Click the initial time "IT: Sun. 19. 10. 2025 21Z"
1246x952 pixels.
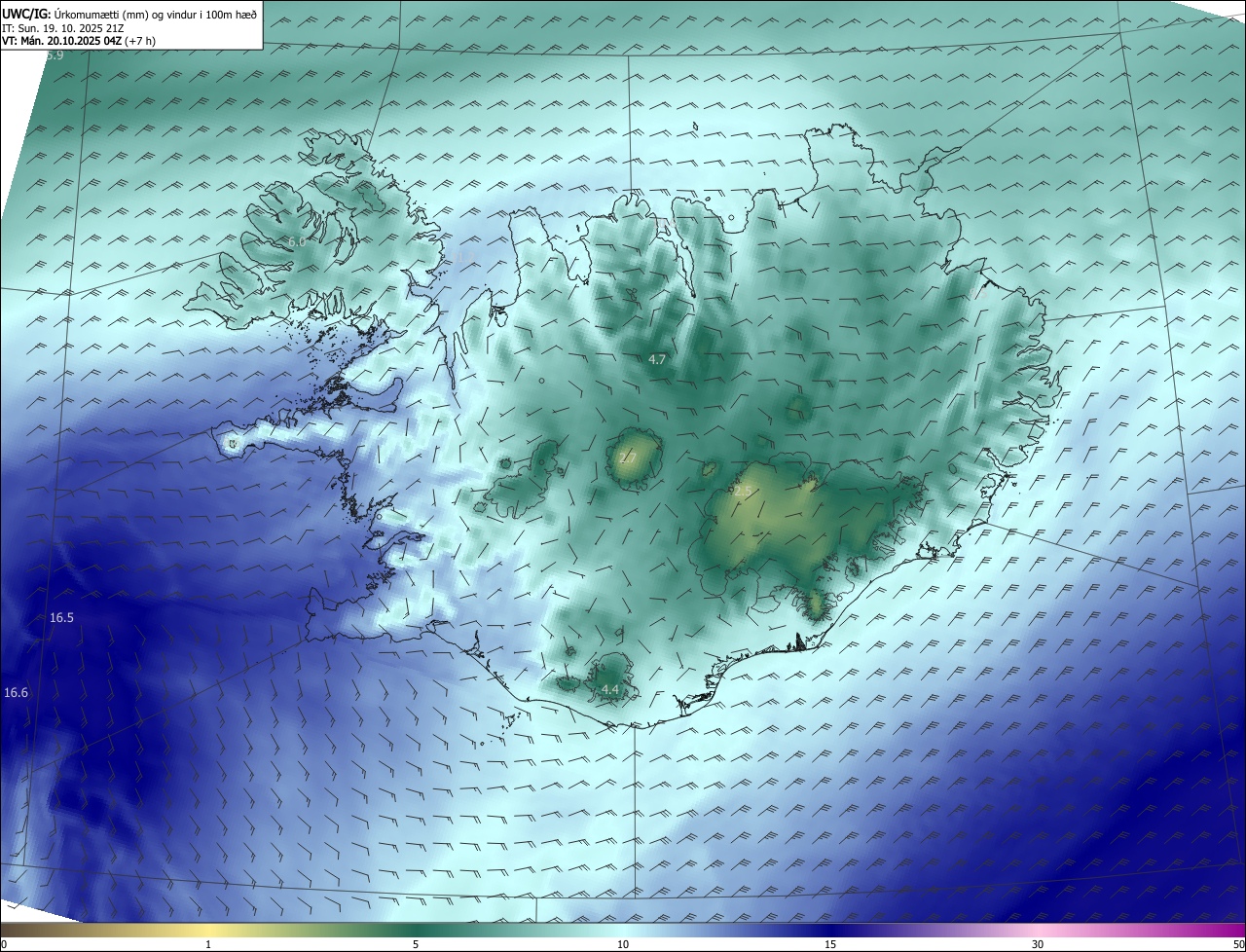click(x=62, y=28)
